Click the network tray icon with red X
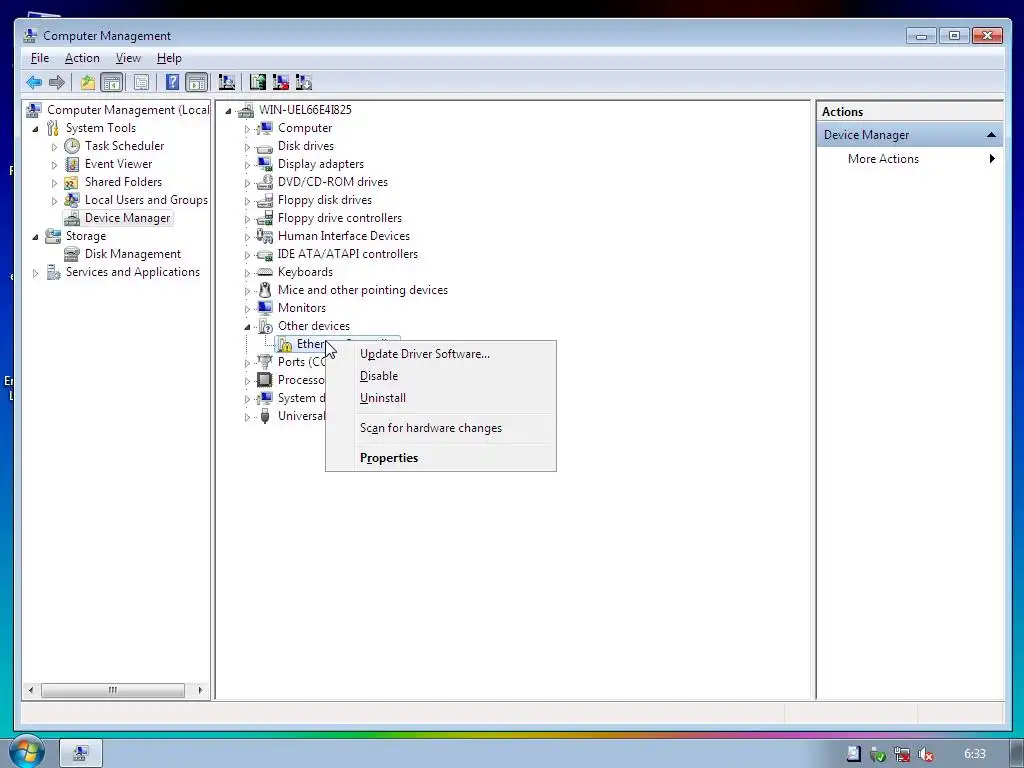The height and width of the screenshot is (768, 1024). (x=902, y=754)
